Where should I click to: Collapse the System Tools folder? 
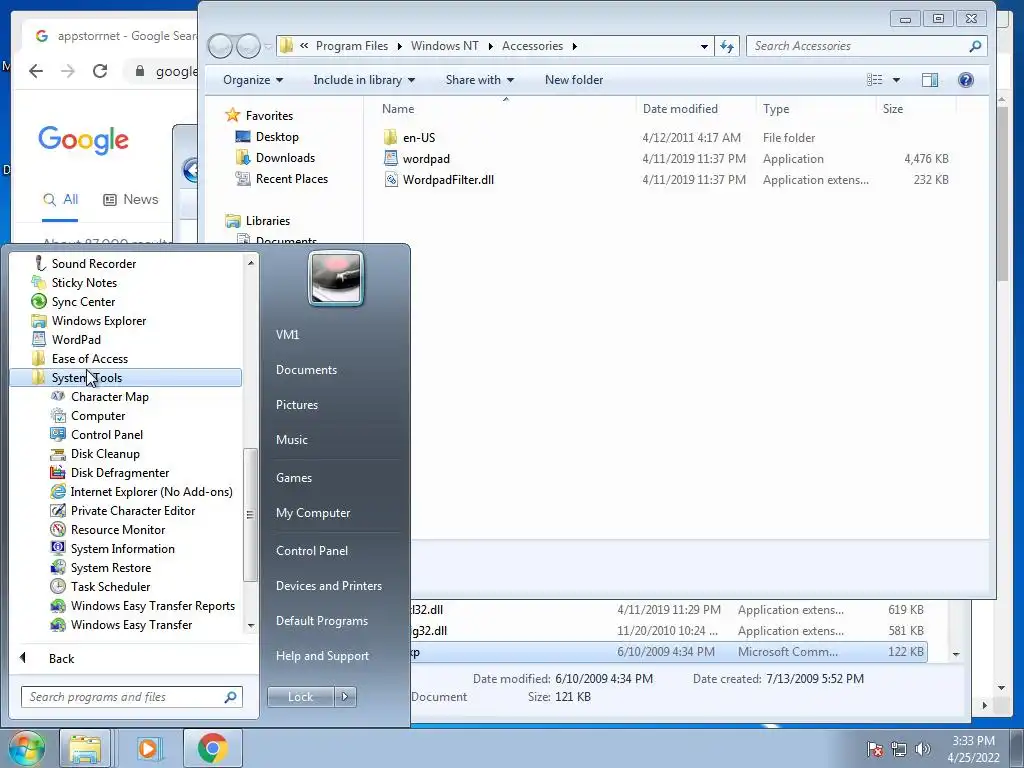125,377
